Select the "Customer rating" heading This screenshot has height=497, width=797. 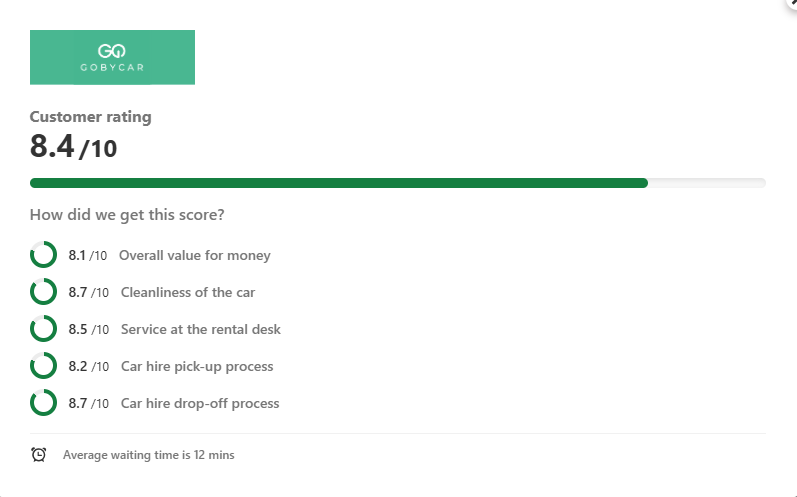[x=91, y=117]
